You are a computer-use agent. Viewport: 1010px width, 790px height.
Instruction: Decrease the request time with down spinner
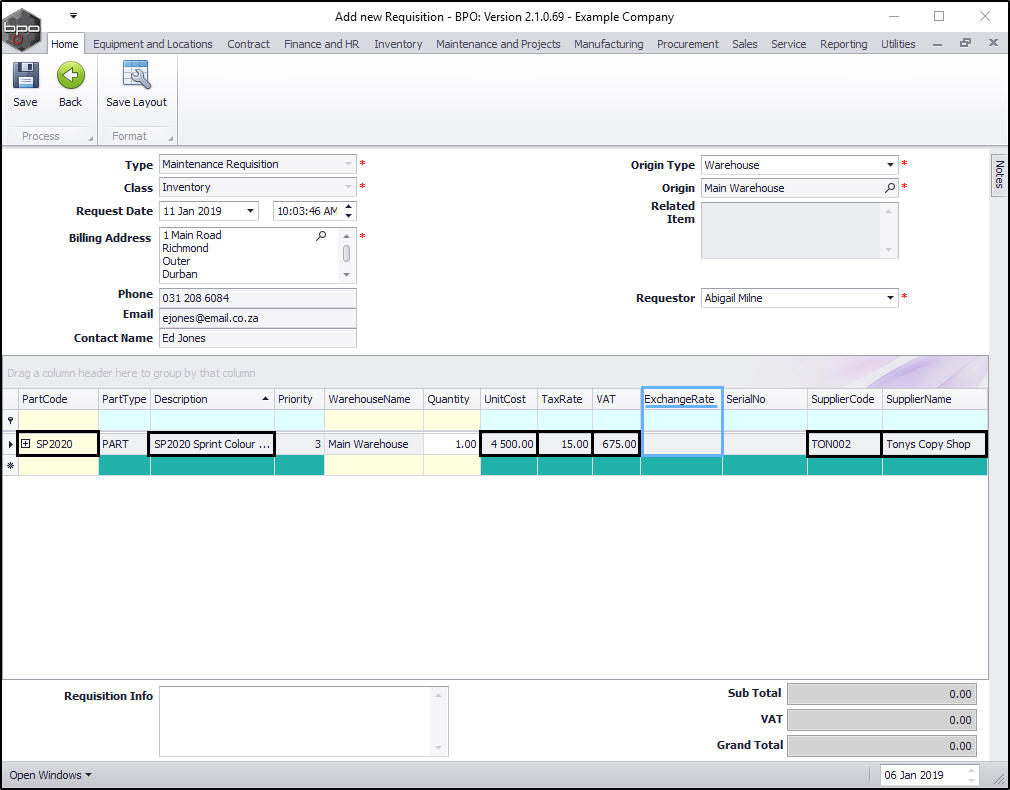click(348, 215)
